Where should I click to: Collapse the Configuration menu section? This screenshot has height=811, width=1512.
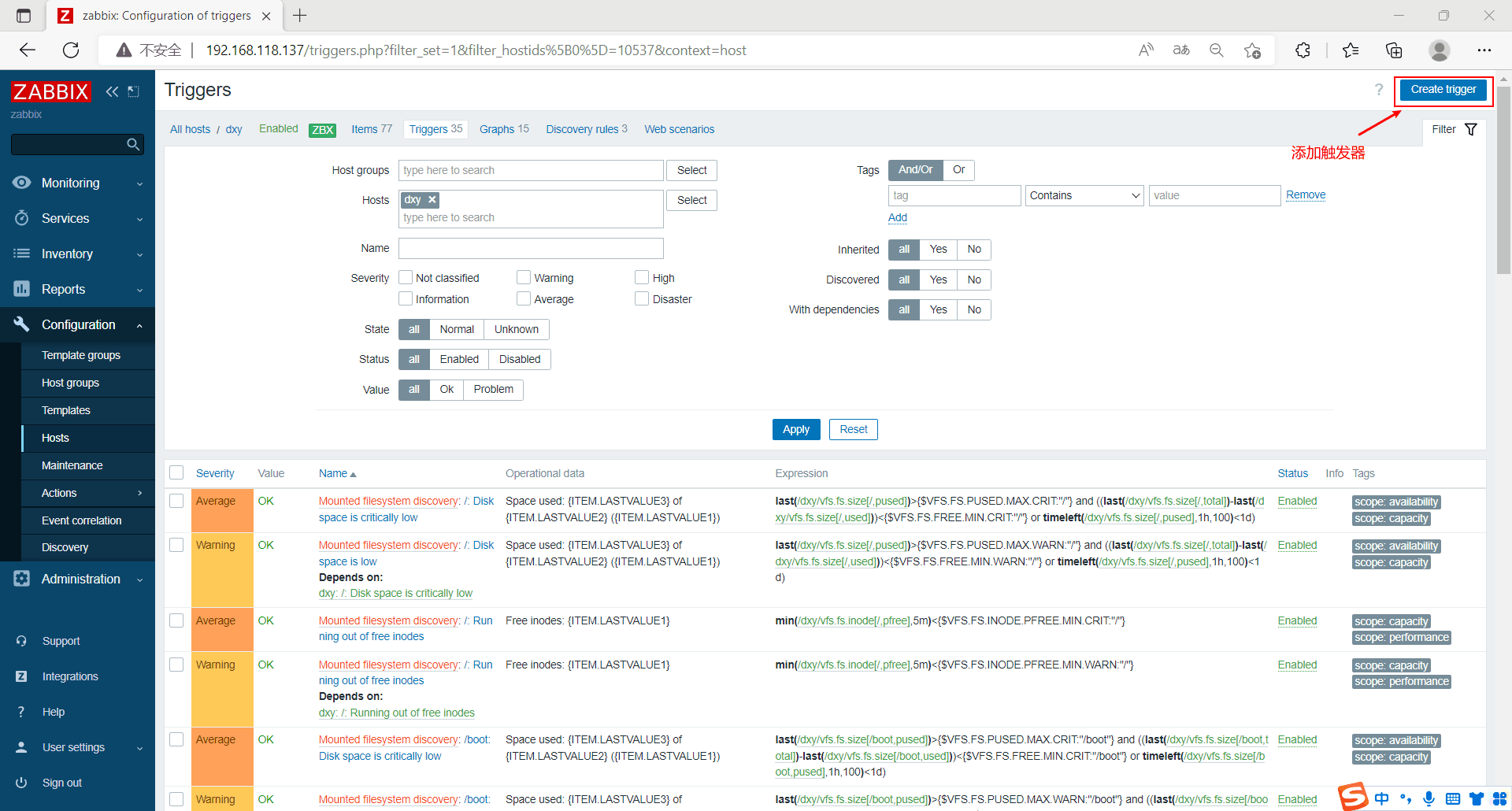(x=139, y=325)
